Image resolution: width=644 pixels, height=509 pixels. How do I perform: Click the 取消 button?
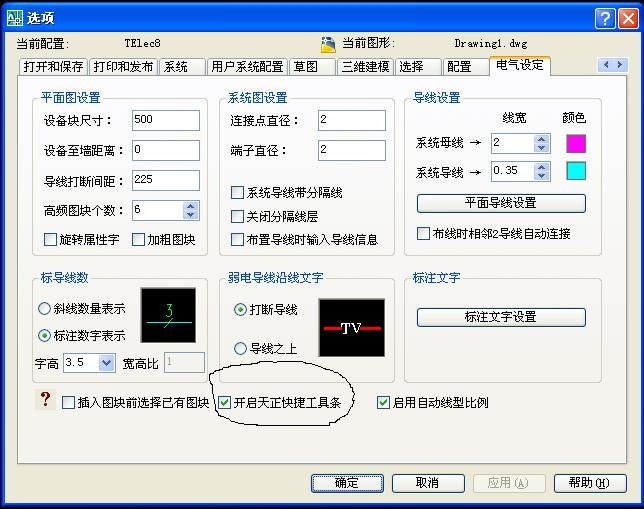tap(428, 483)
